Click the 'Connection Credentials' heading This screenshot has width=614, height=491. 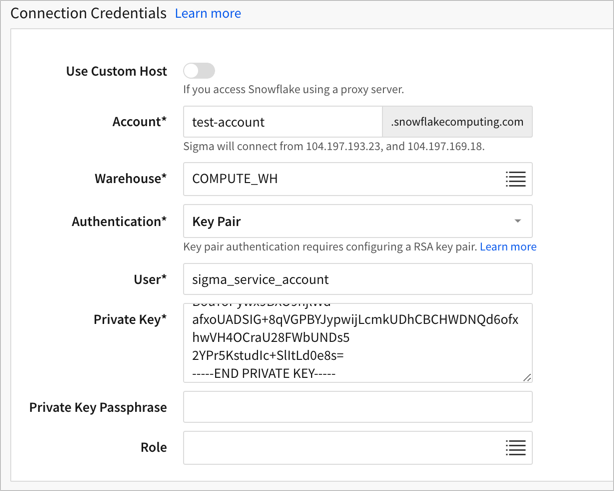point(88,13)
